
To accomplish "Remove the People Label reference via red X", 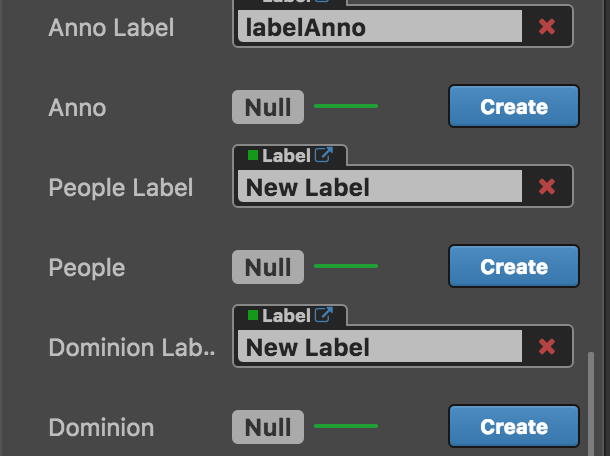I will (x=547, y=187).
